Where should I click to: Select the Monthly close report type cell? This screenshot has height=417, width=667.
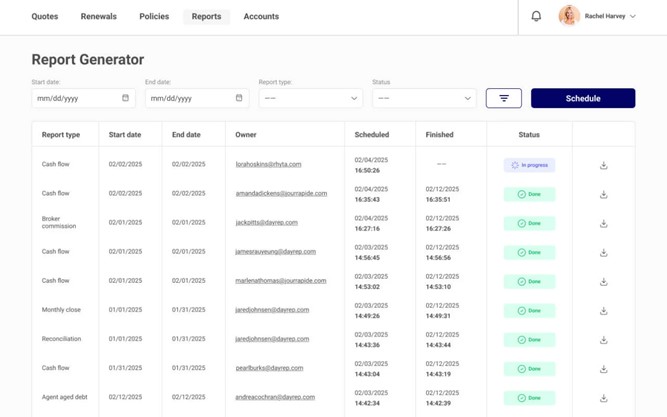[x=61, y=310]
